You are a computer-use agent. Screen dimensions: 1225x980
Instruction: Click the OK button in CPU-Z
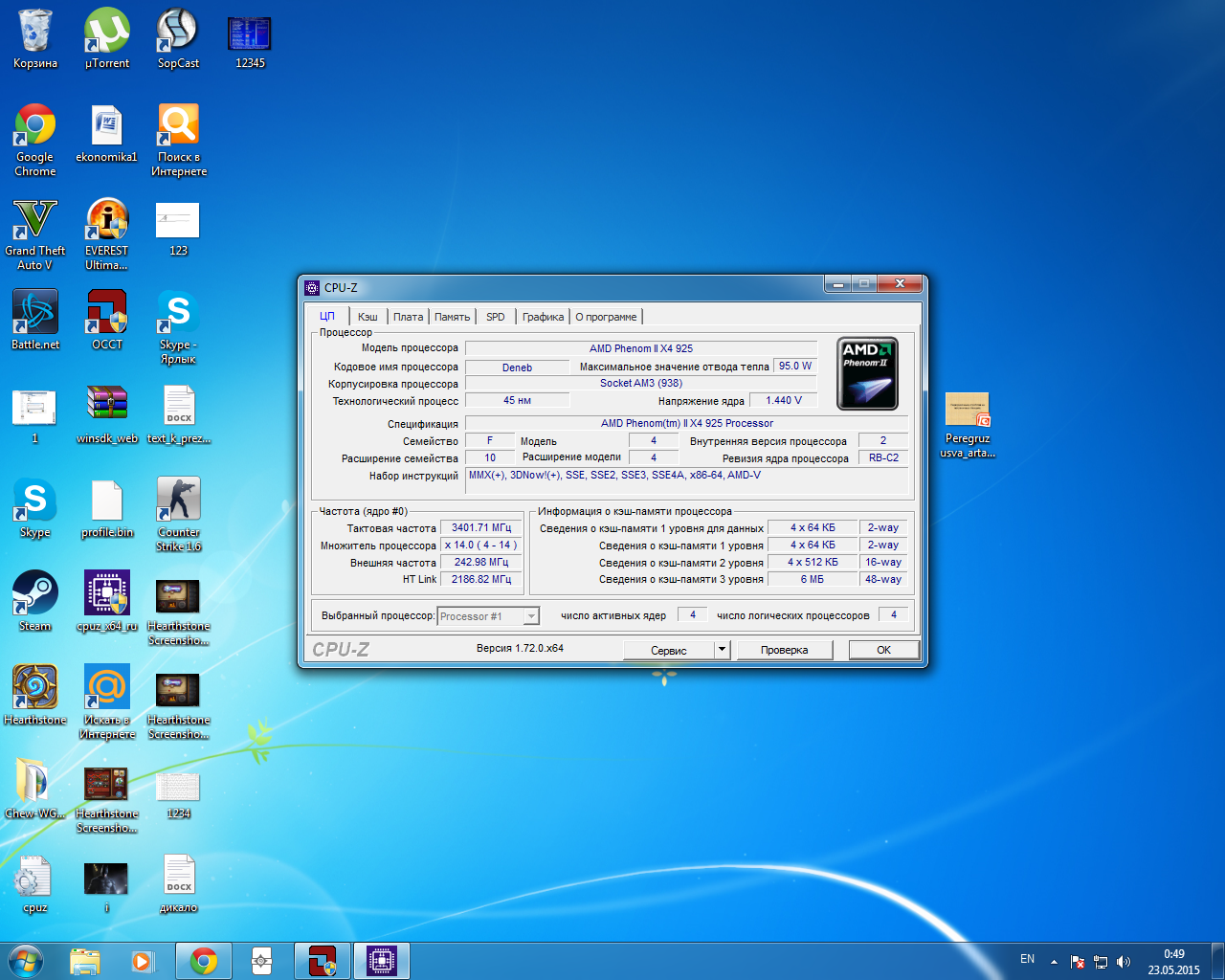click(x=883, y=650)
